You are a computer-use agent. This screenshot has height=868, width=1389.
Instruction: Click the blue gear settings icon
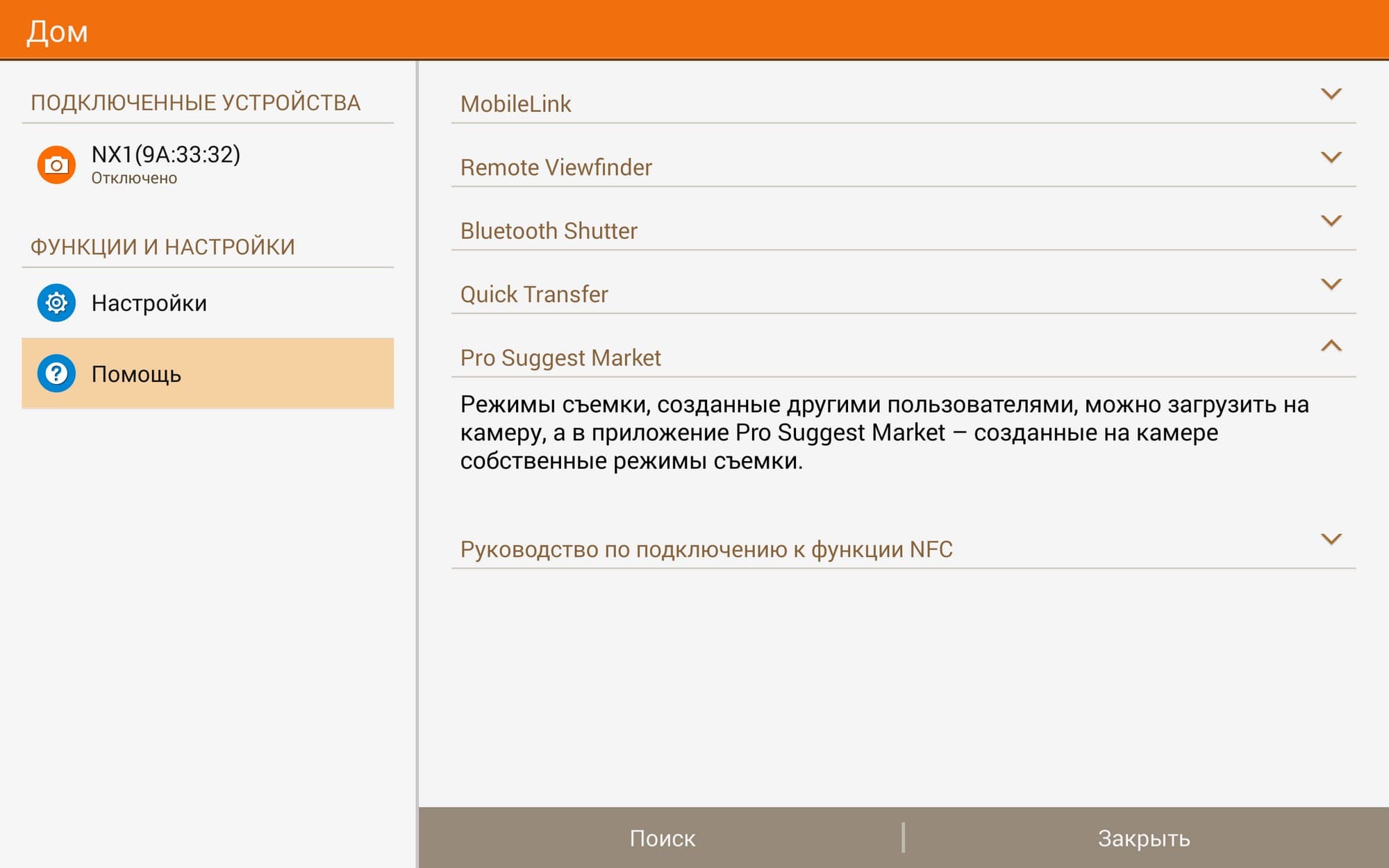pyautogui.click(x=56, y=303)
